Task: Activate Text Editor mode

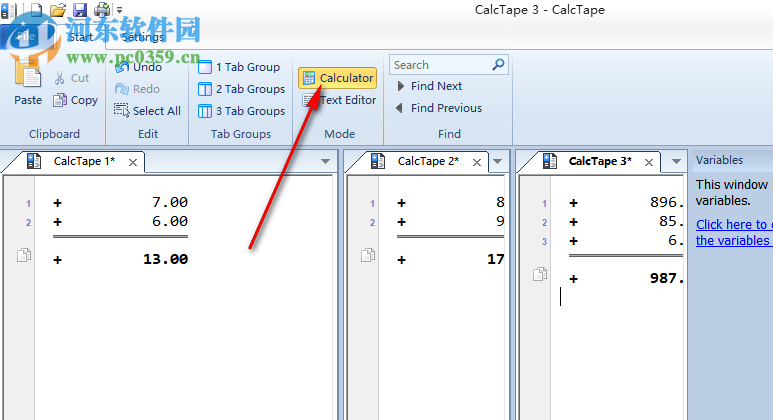Action: pos(339,100)
